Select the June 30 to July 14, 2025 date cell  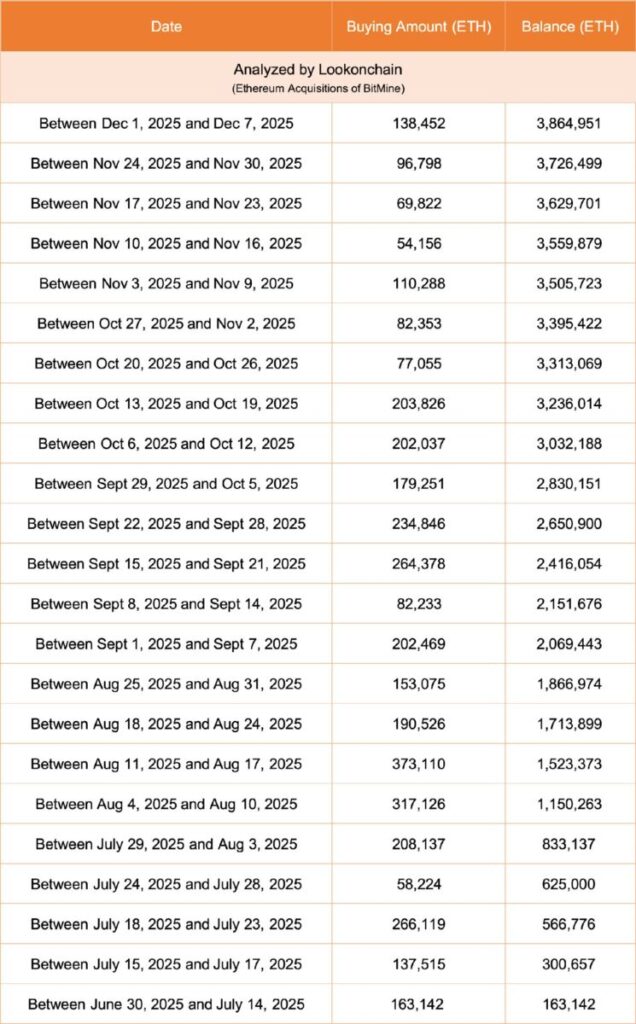(166, 1003)
